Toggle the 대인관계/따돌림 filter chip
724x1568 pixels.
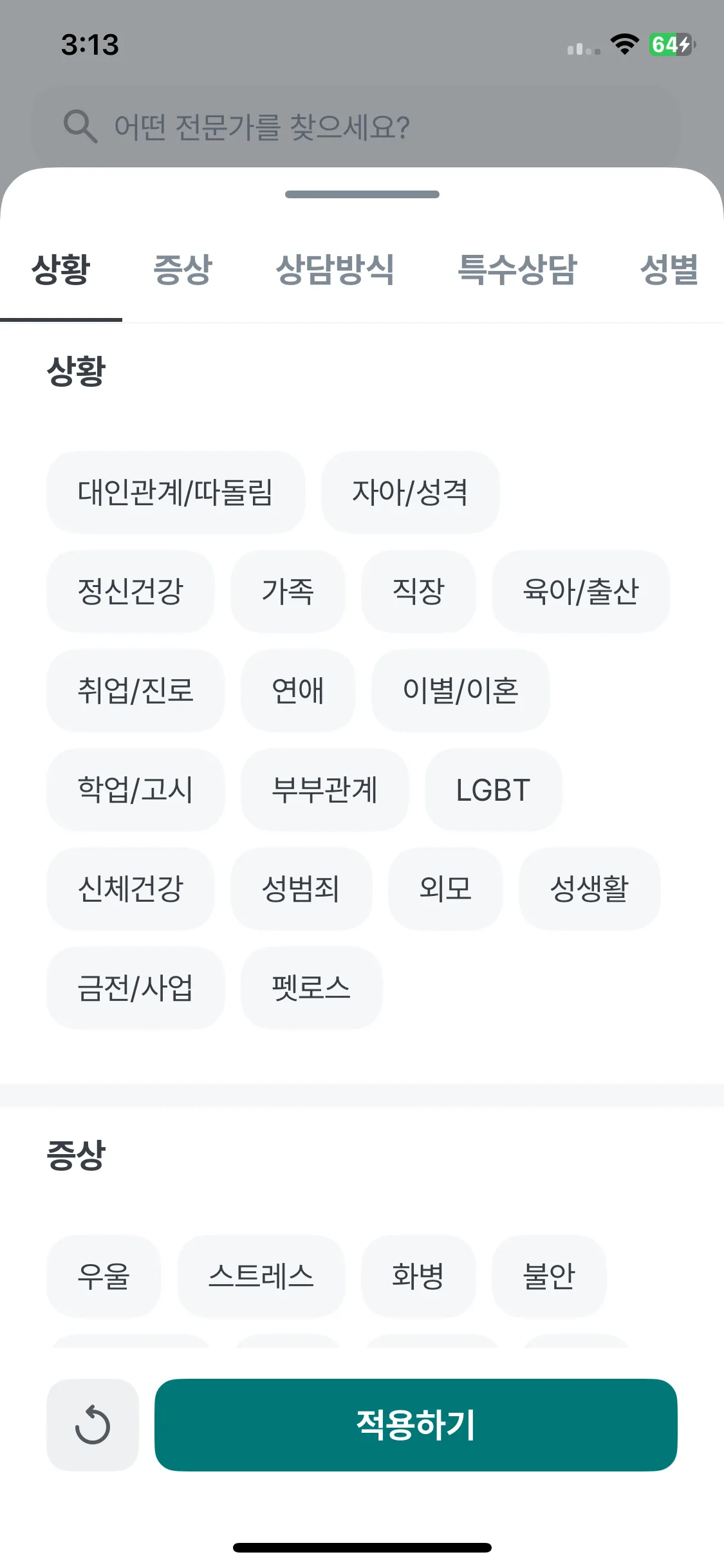(176, 492)
